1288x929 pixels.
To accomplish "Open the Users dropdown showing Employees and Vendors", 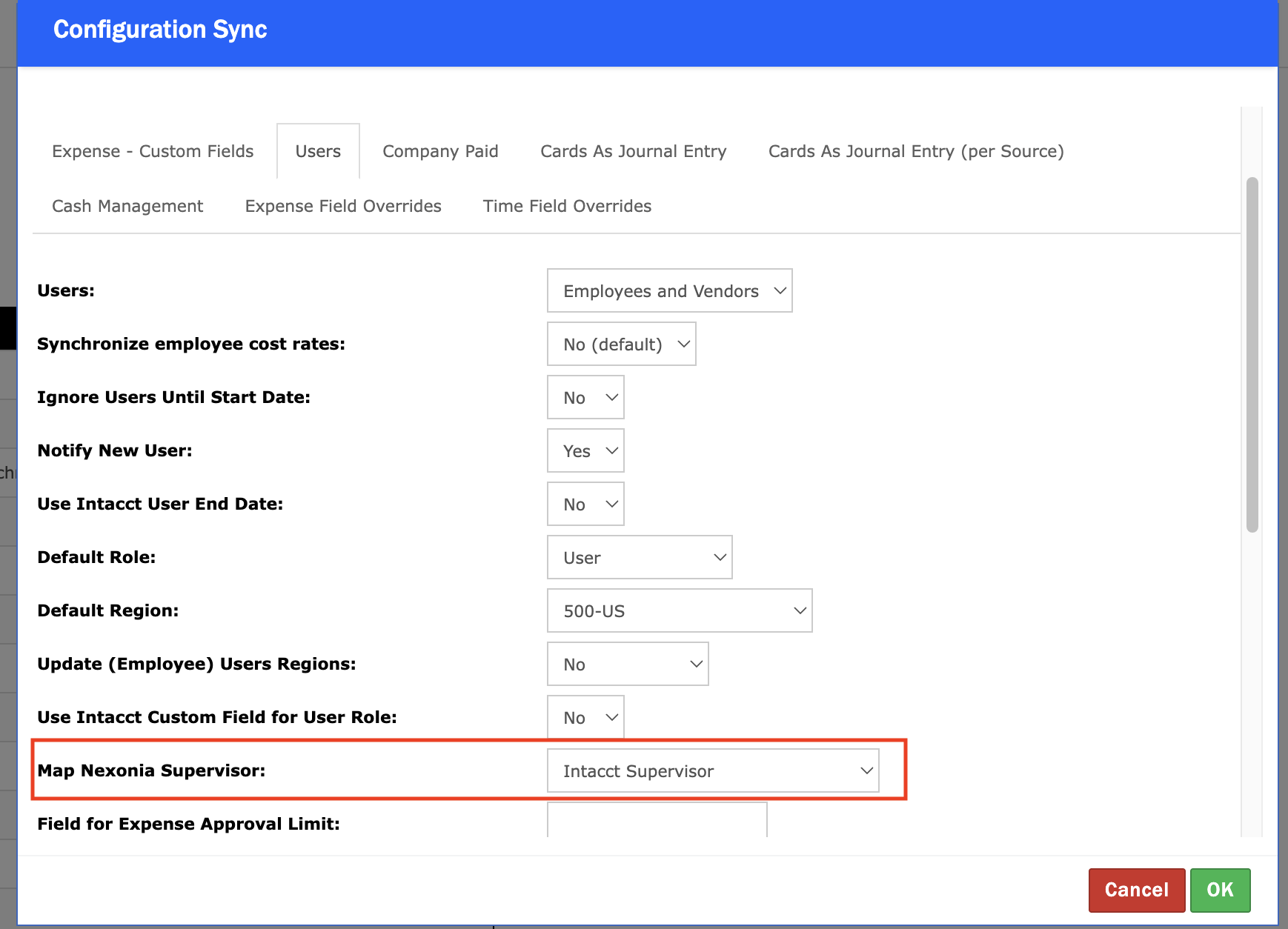I will coord(669,290).
